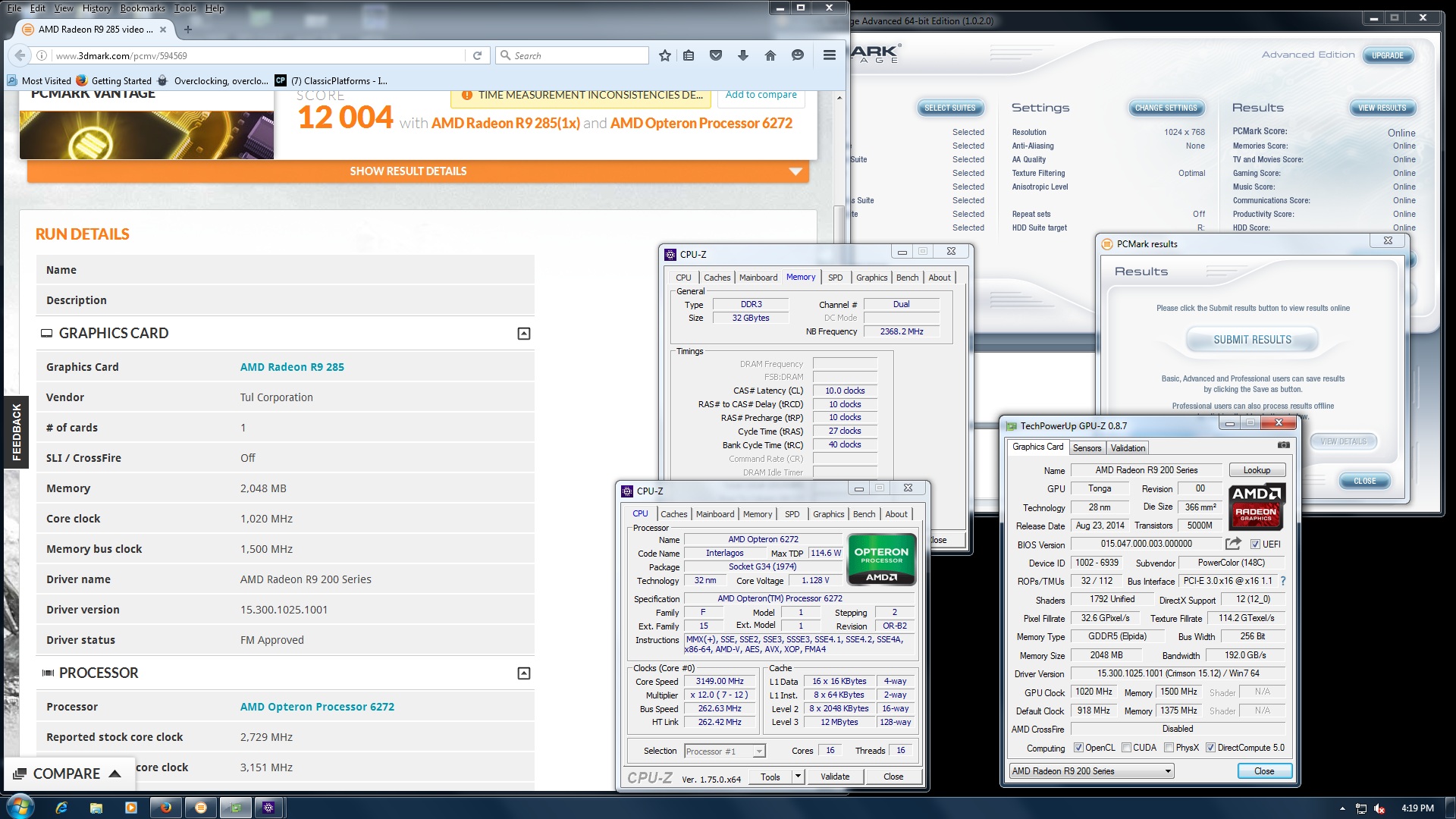Viewport: 1456px width, 819px height.
Task: Click the Hello chat smiley icon
Action: coord(798,55)
